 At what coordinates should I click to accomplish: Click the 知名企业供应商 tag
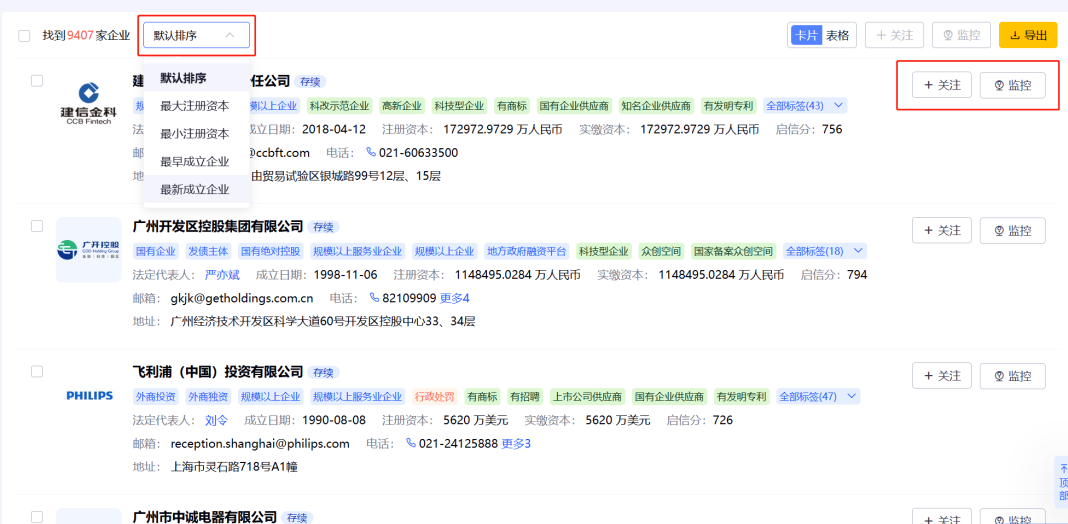point(657,106)
